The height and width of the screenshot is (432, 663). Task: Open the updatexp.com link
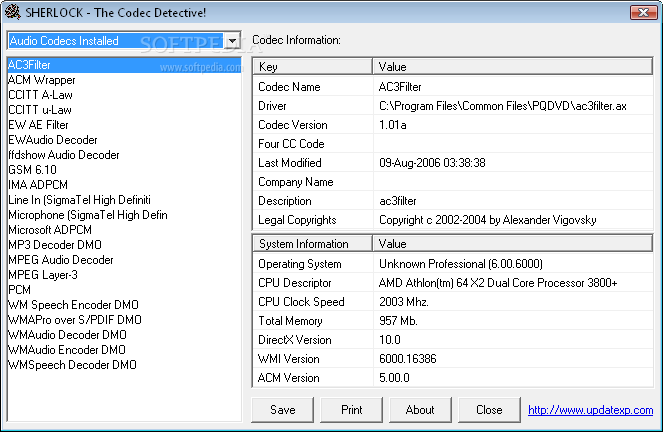590,410
